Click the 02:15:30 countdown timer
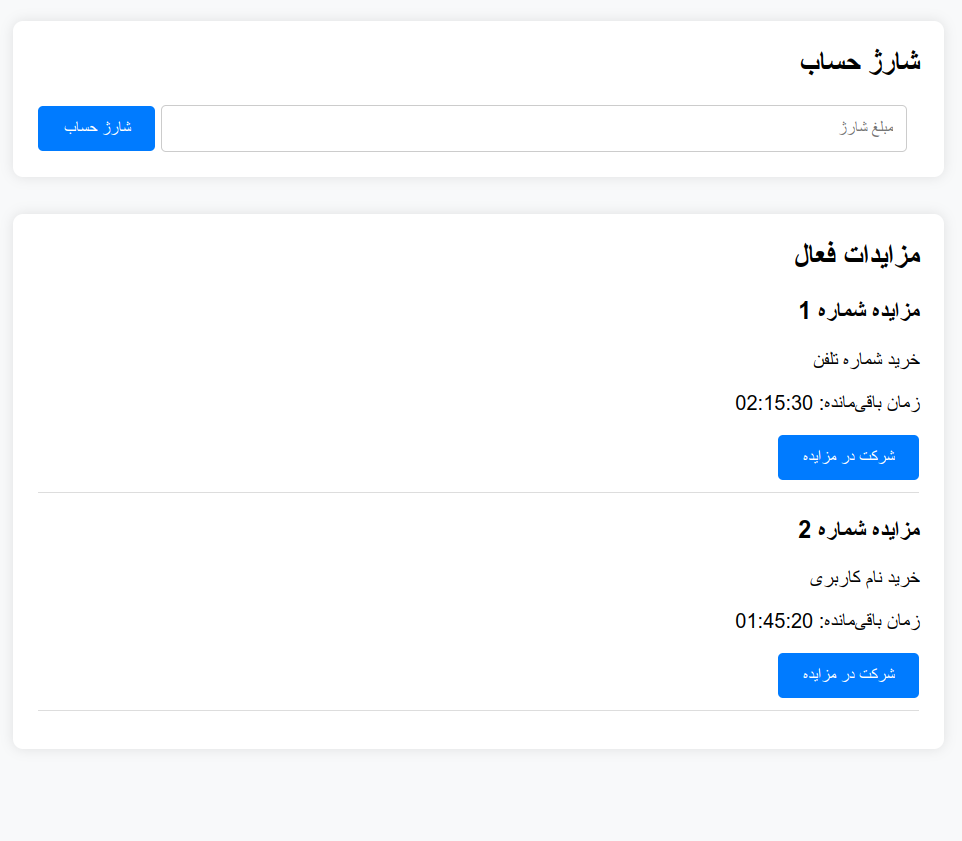Image resolution: width=962 pixels, height=841 pixels. 774,403
